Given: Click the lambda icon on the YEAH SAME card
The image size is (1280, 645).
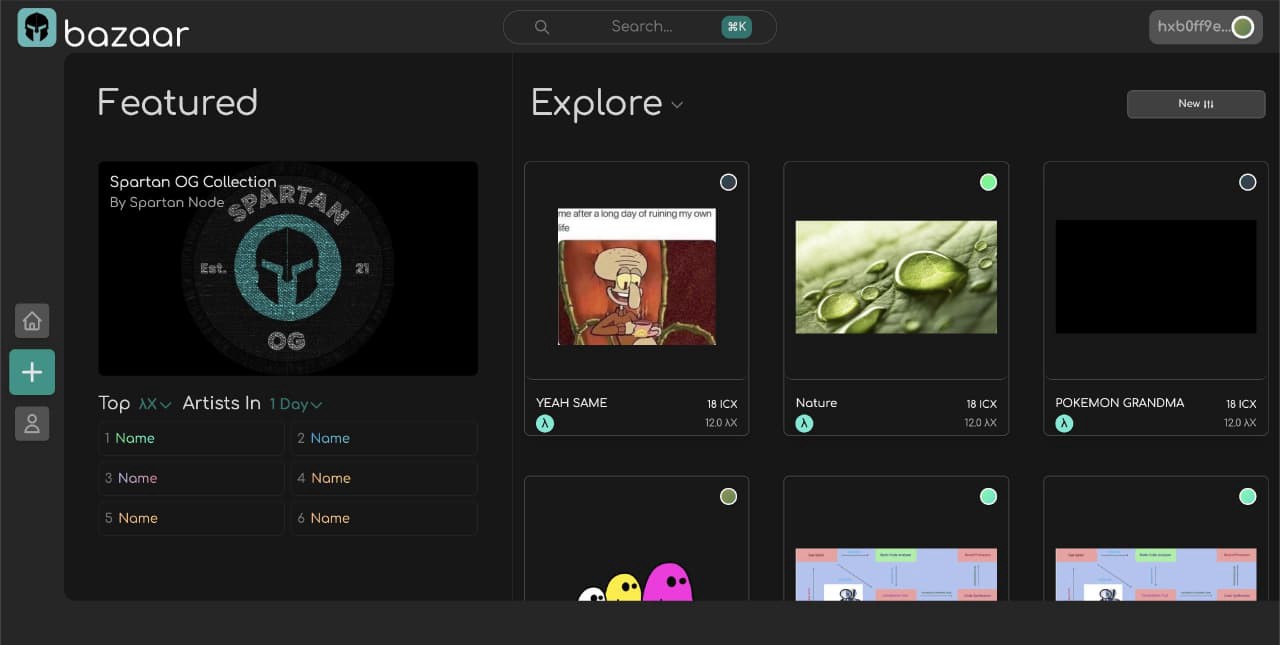Looking at the screenshot, I should [x=545, y=423].
